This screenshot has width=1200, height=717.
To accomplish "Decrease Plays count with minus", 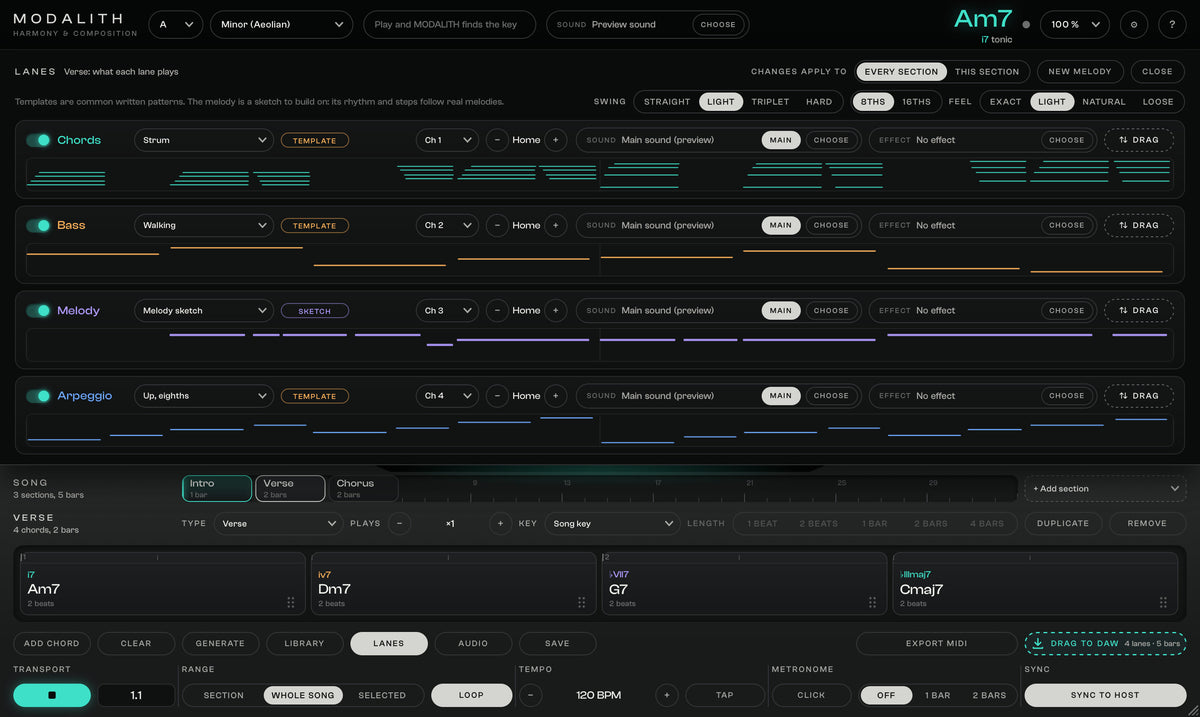I will click(399, 523).
